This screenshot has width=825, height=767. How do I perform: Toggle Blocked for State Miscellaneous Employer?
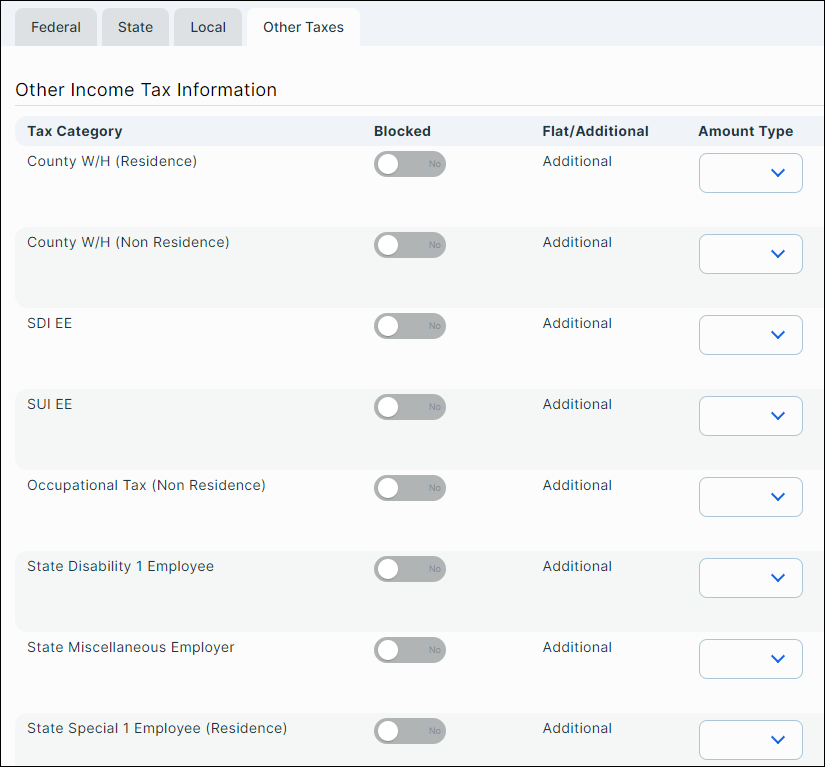pyautogui.click(x=410, y=650)
